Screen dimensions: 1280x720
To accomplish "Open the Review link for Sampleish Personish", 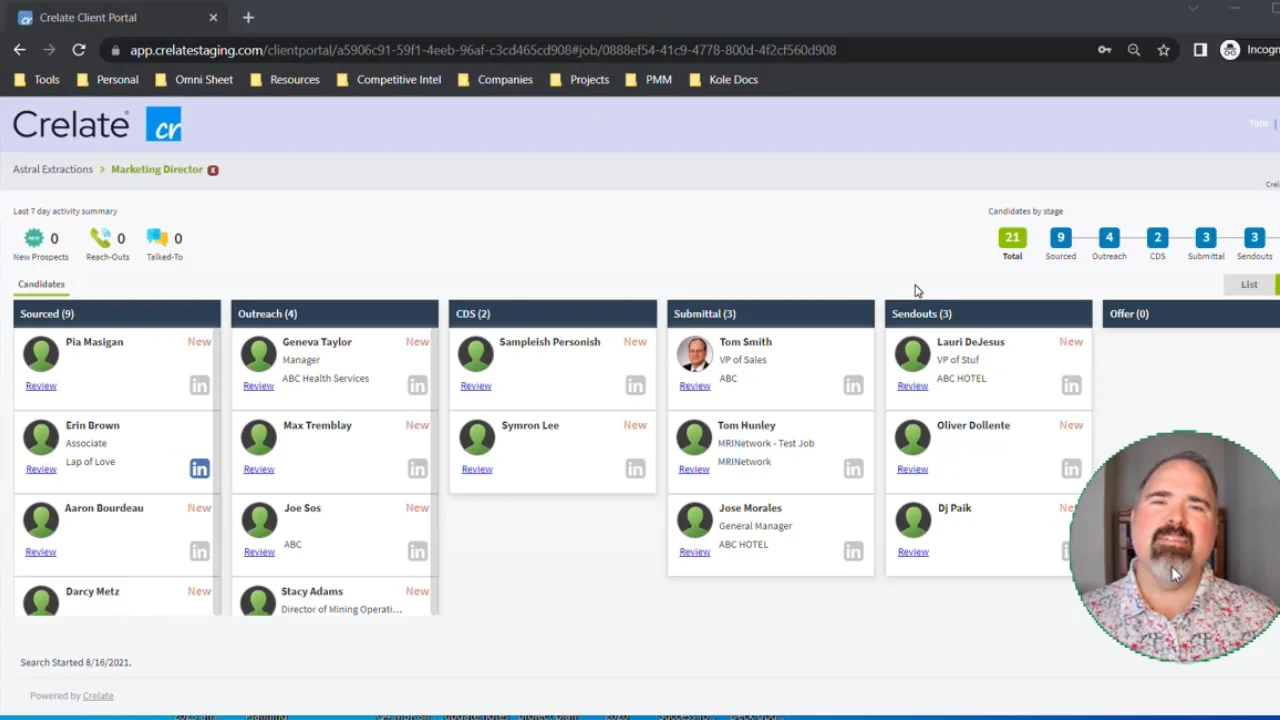I will [476, 386].
